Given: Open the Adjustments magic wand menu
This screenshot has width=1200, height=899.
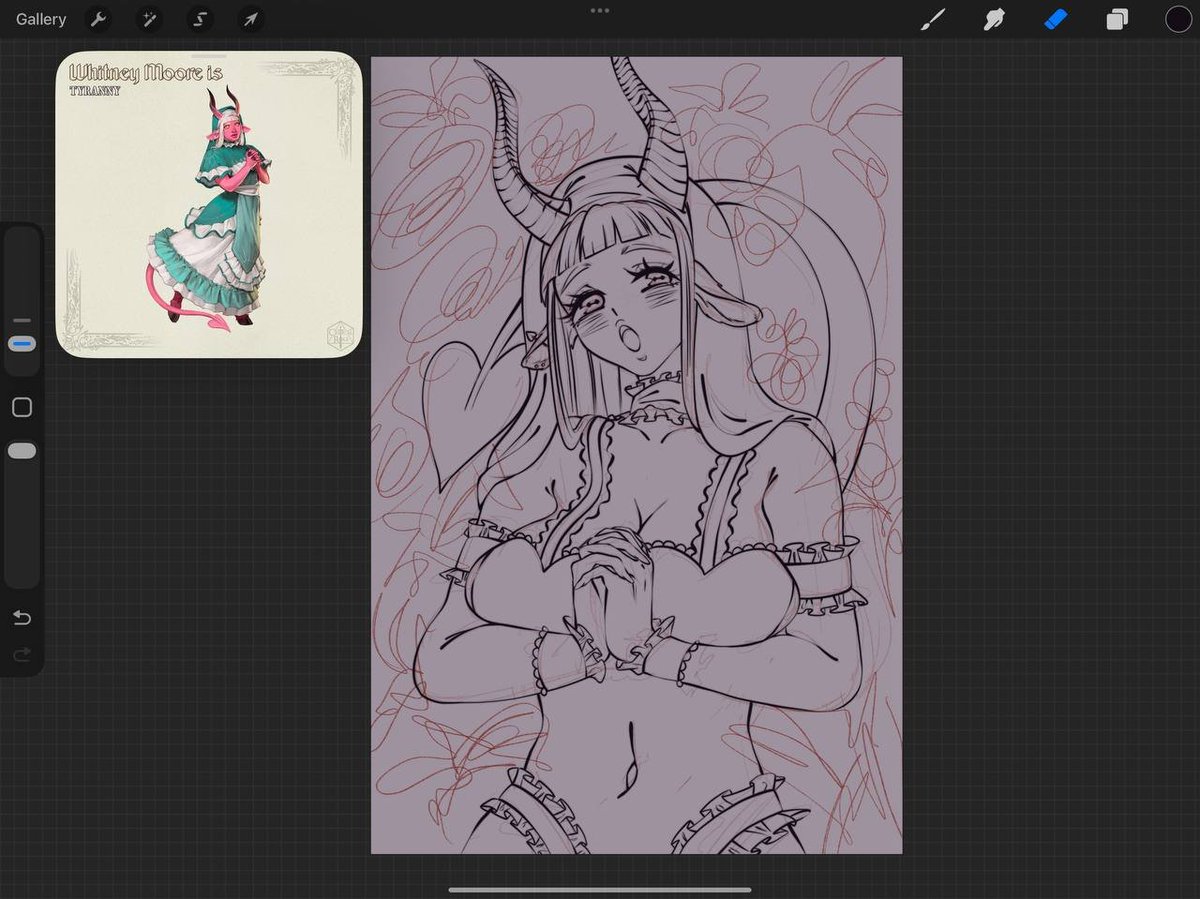Looking at the screenshot, I should click(149, 19).
